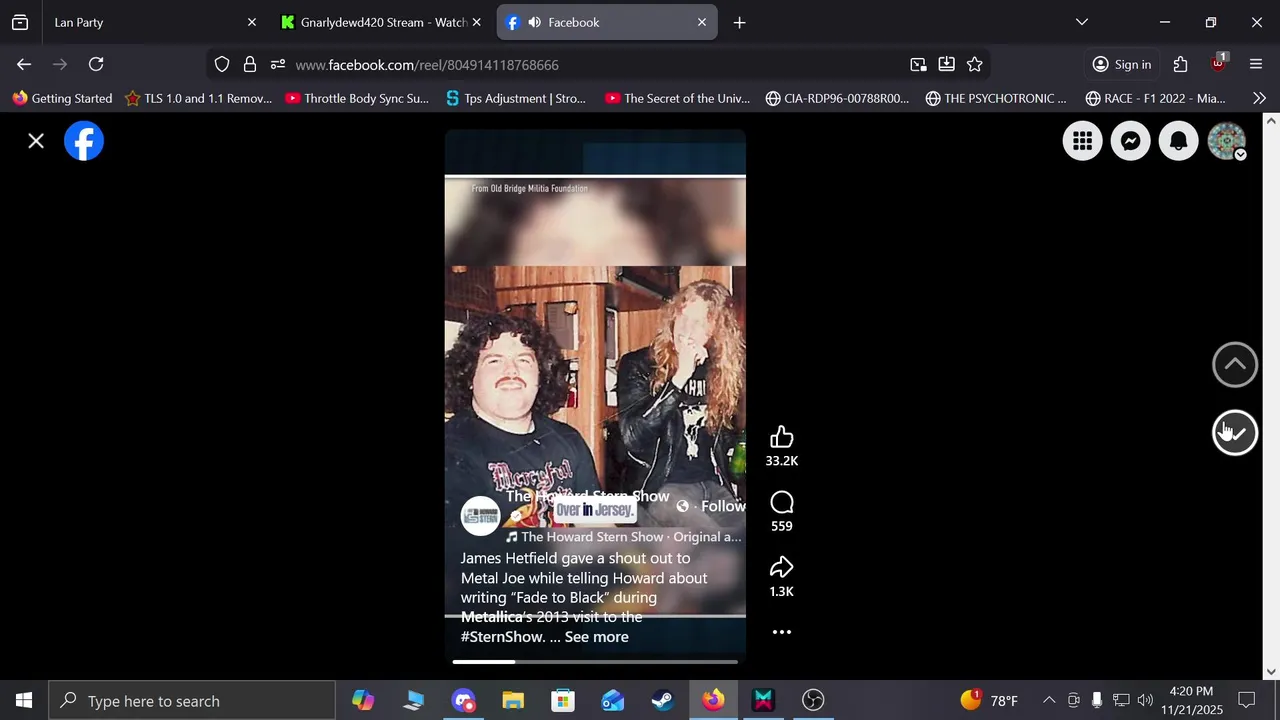The image size is (1280, 720).
Task: Open the Facebook logo home link
Action: click(x=84, y=141)
